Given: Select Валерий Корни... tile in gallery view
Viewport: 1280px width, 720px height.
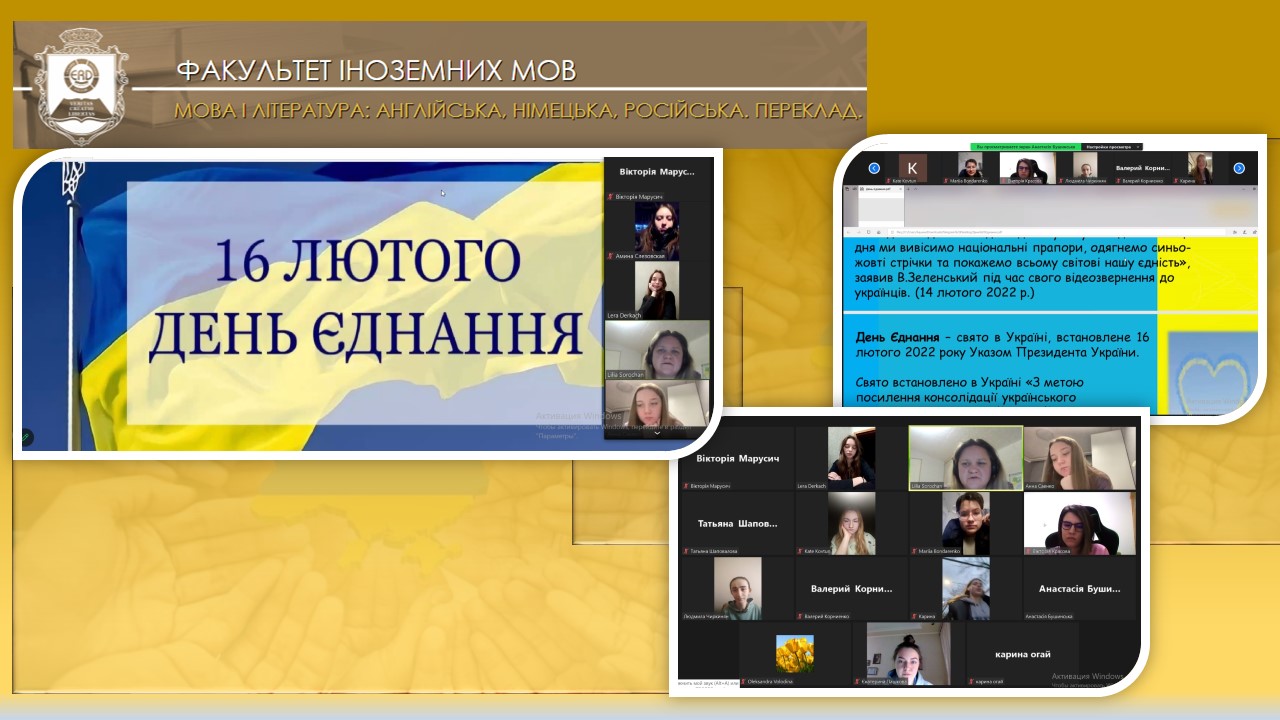Looking at the screenshot, I should coord(852,588).
